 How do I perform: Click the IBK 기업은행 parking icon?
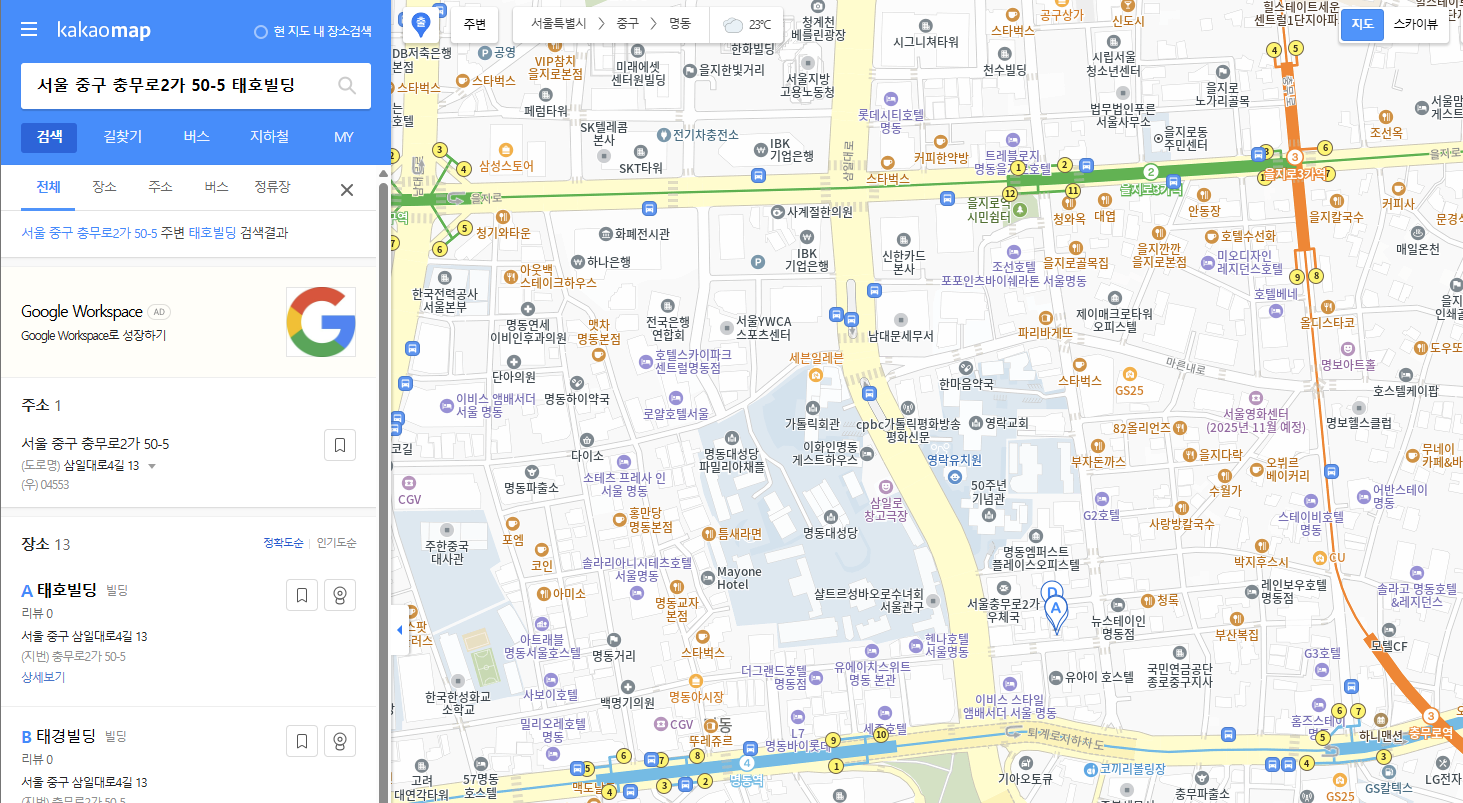click(758, 263)
